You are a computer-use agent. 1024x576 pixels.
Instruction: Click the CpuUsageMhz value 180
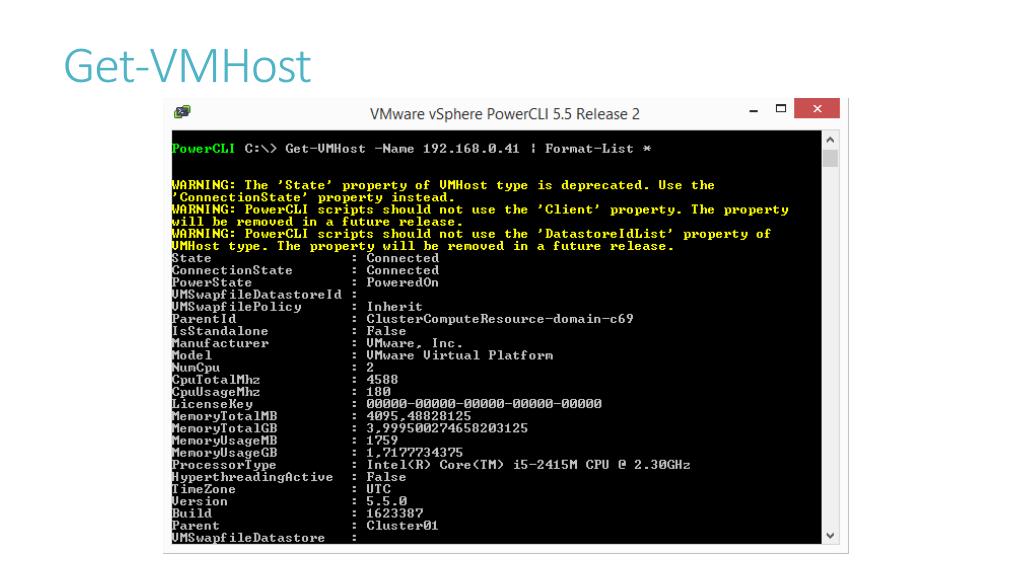click(x=378, y=392)
